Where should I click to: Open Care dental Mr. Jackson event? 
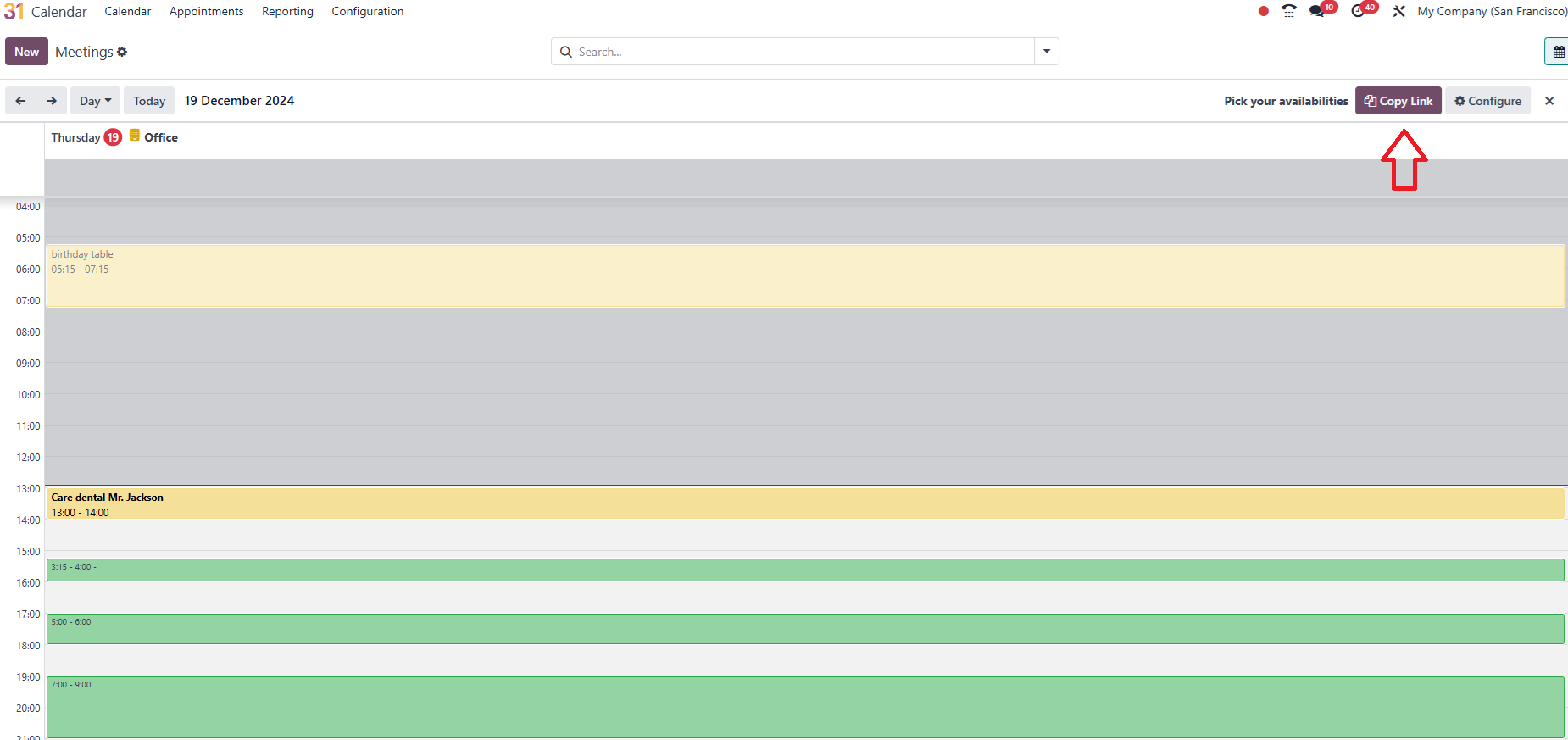[805, 504]
